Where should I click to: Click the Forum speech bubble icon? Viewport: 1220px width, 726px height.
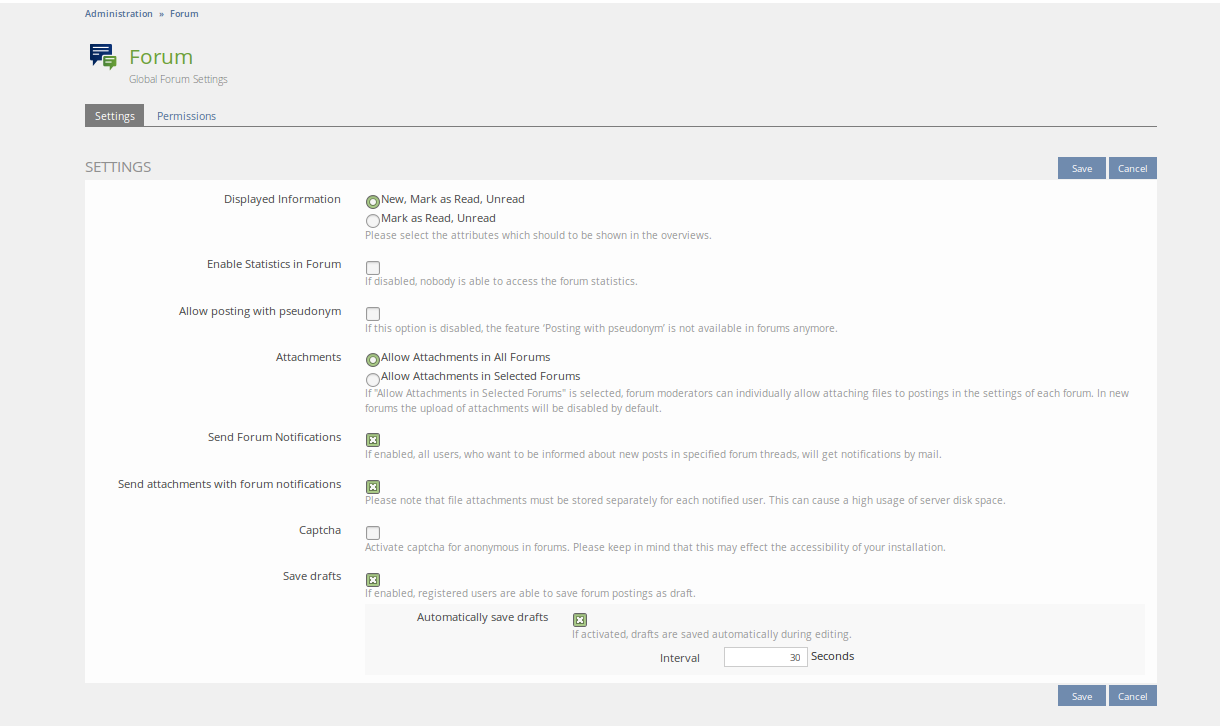(x=102, y=57)
